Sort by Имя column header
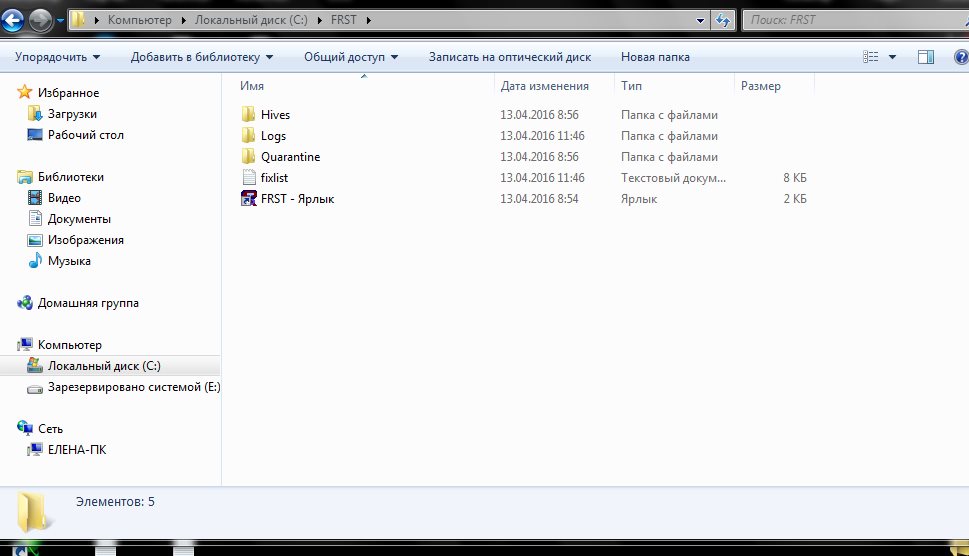 coord(252,86)
